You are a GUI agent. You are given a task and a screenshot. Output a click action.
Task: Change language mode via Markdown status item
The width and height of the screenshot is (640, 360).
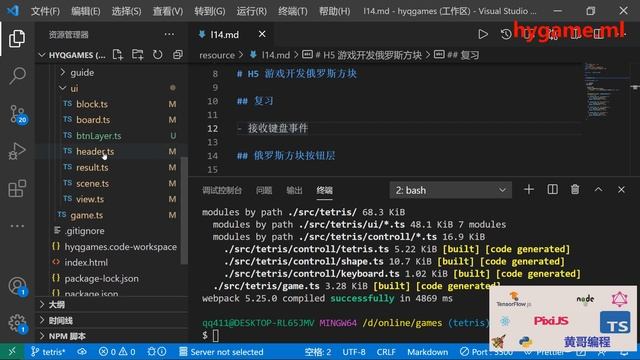click(x=427, y=351)
